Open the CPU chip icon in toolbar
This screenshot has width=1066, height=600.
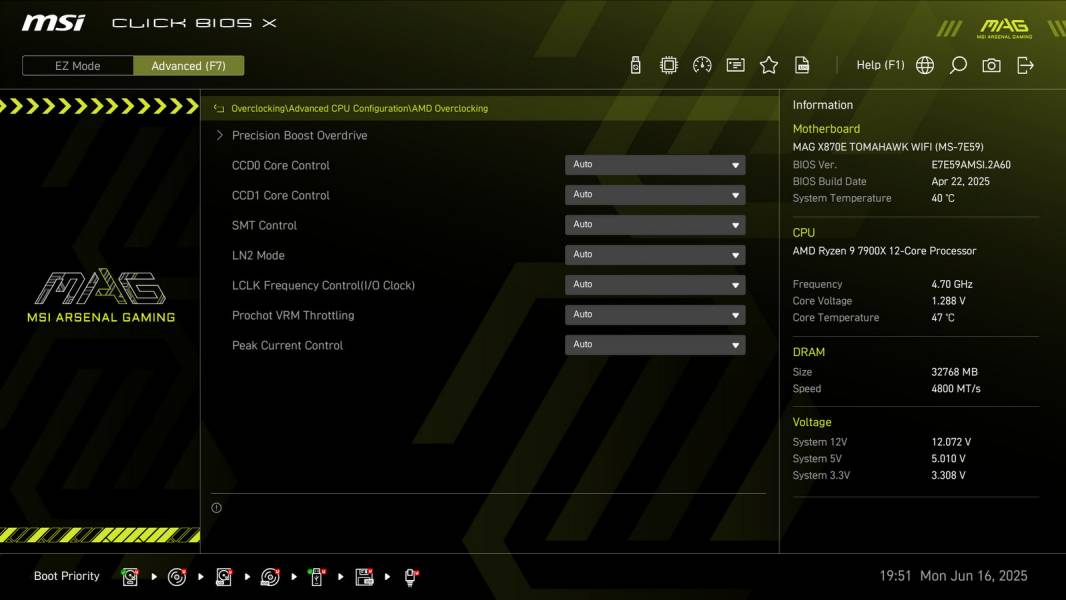pyautogui.click(x=669, y=65)
